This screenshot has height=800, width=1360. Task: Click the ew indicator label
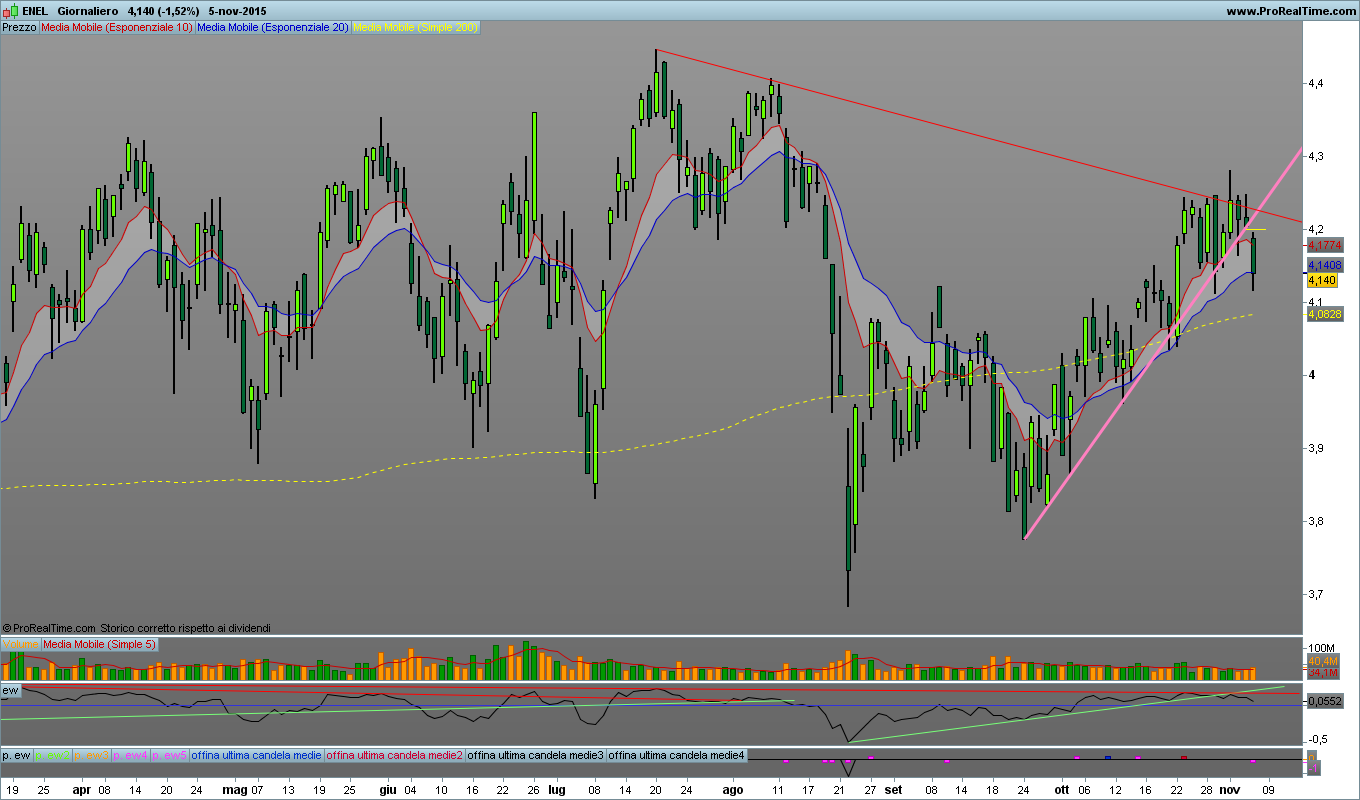pos(11,690)
